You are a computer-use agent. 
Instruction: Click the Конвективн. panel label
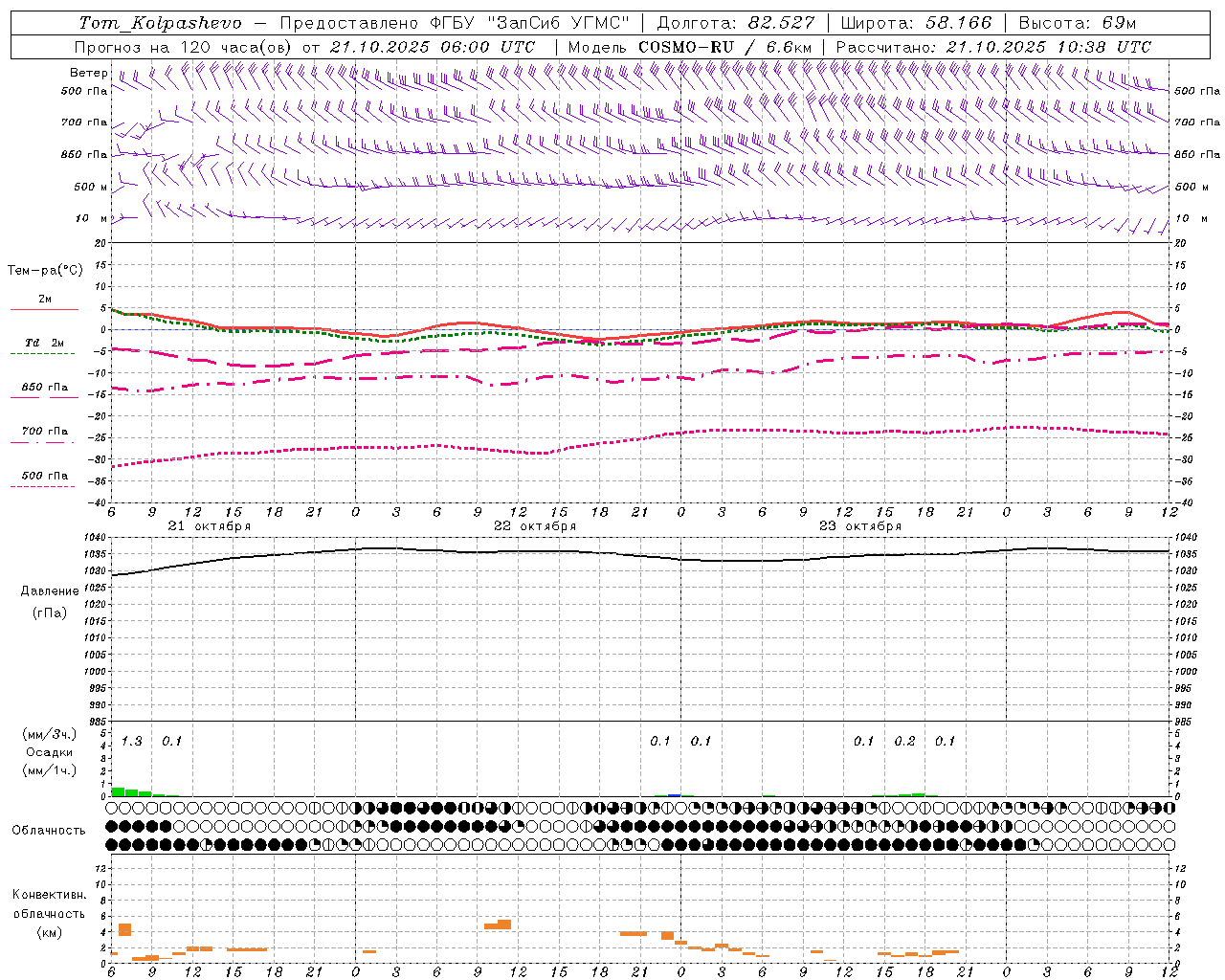point(49,895)
